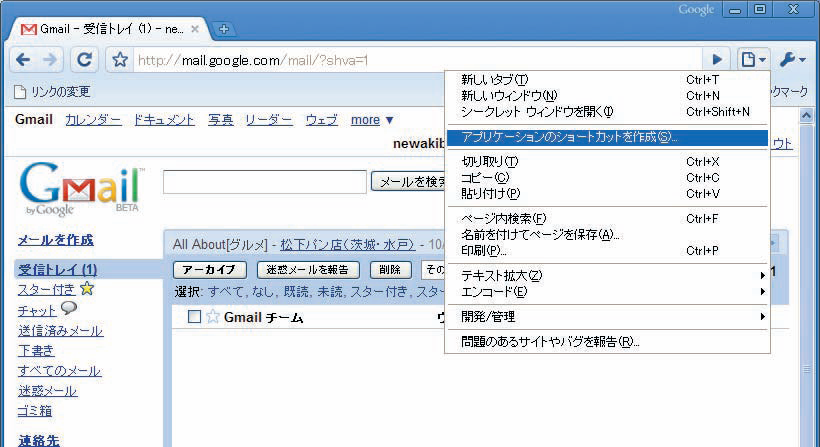
Task: Click the リンクの変更 bookmark item
Action: click(51, 92)
